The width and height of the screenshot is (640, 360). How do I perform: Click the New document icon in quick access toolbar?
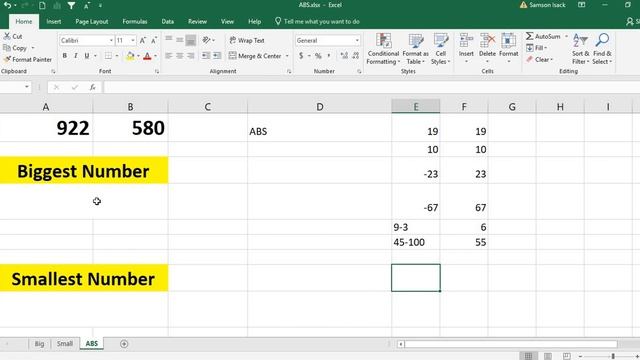tap(42, 5)
